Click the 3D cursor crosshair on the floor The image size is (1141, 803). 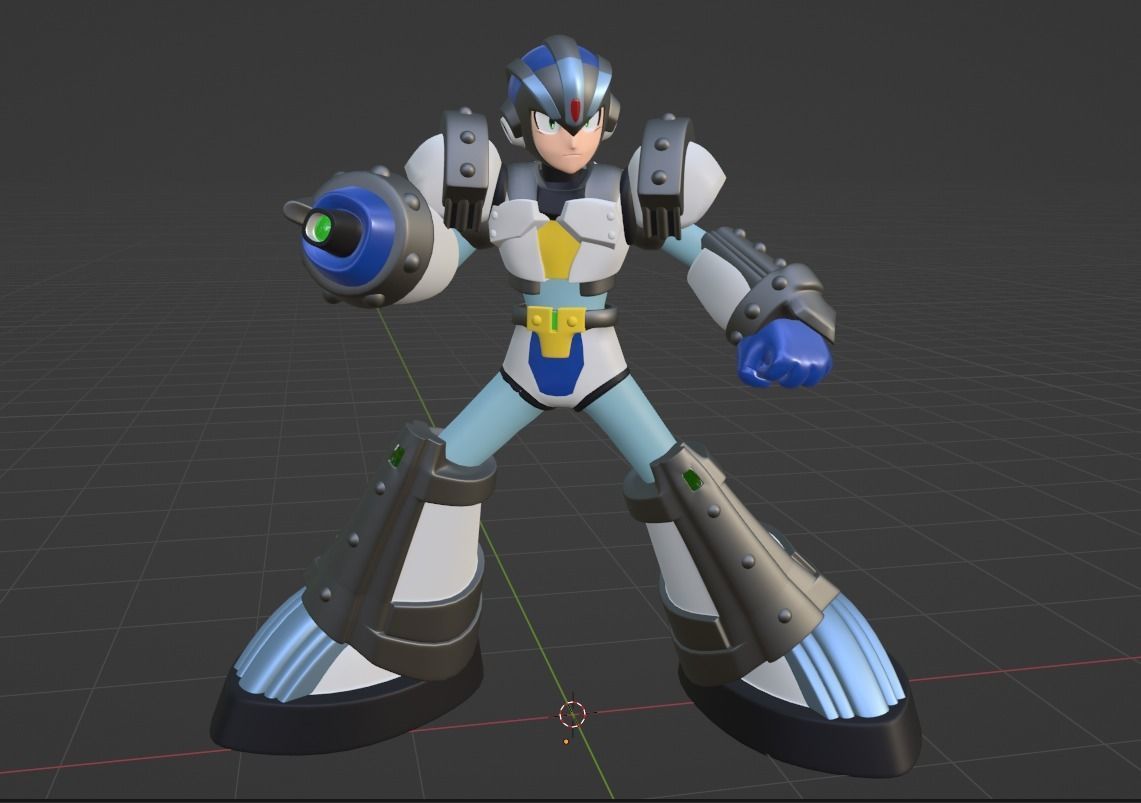(572, 714)
